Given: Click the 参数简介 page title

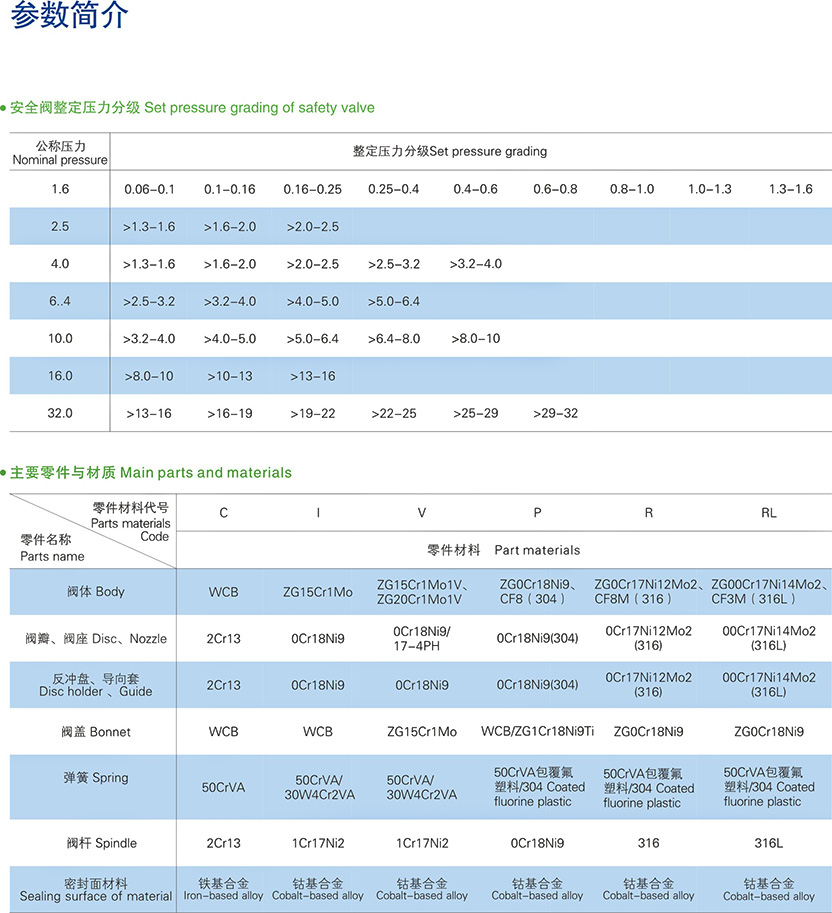Looking at the screenshot, I should pyautogui.click(x=69, y=15).
